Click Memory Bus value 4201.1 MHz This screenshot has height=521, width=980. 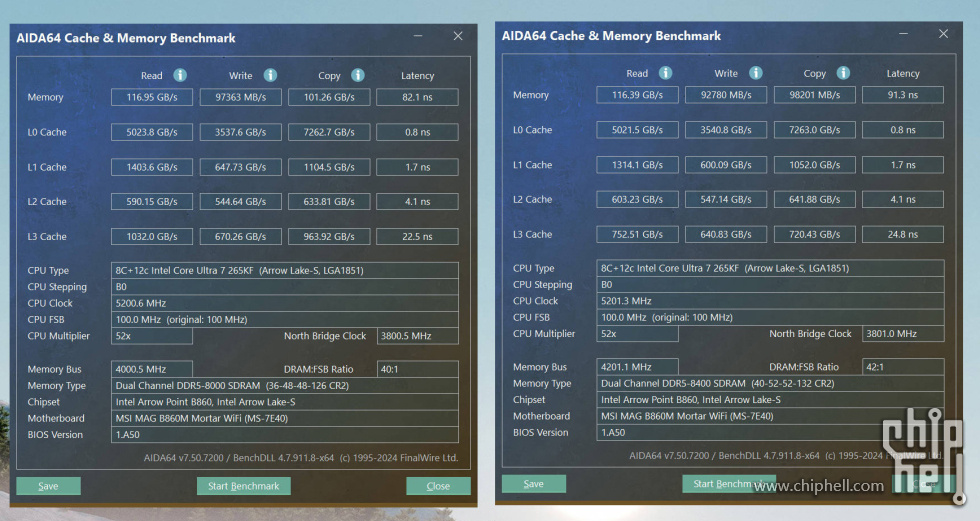pos(638,367)
